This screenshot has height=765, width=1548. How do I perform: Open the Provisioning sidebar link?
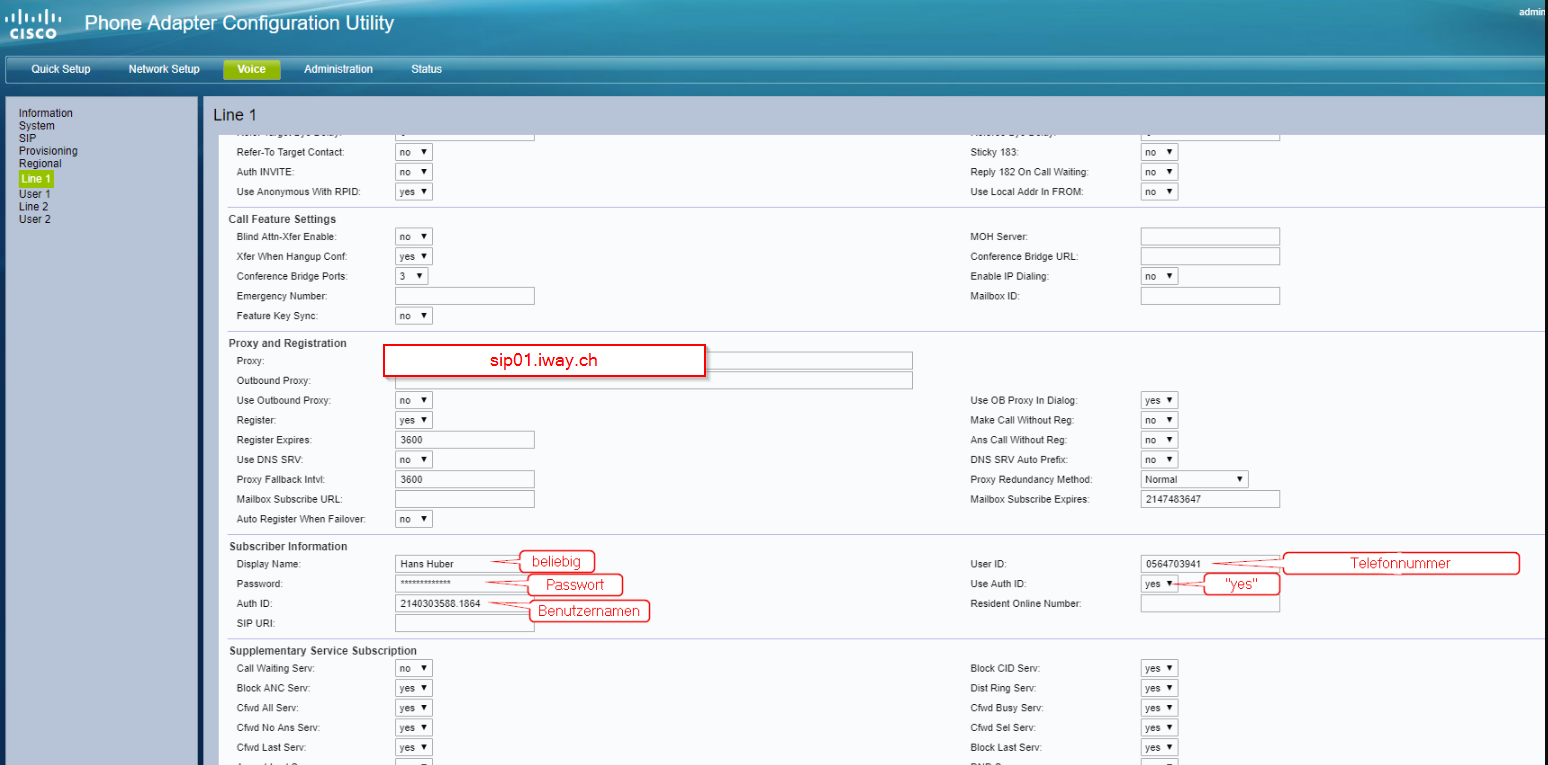[48, 151]
